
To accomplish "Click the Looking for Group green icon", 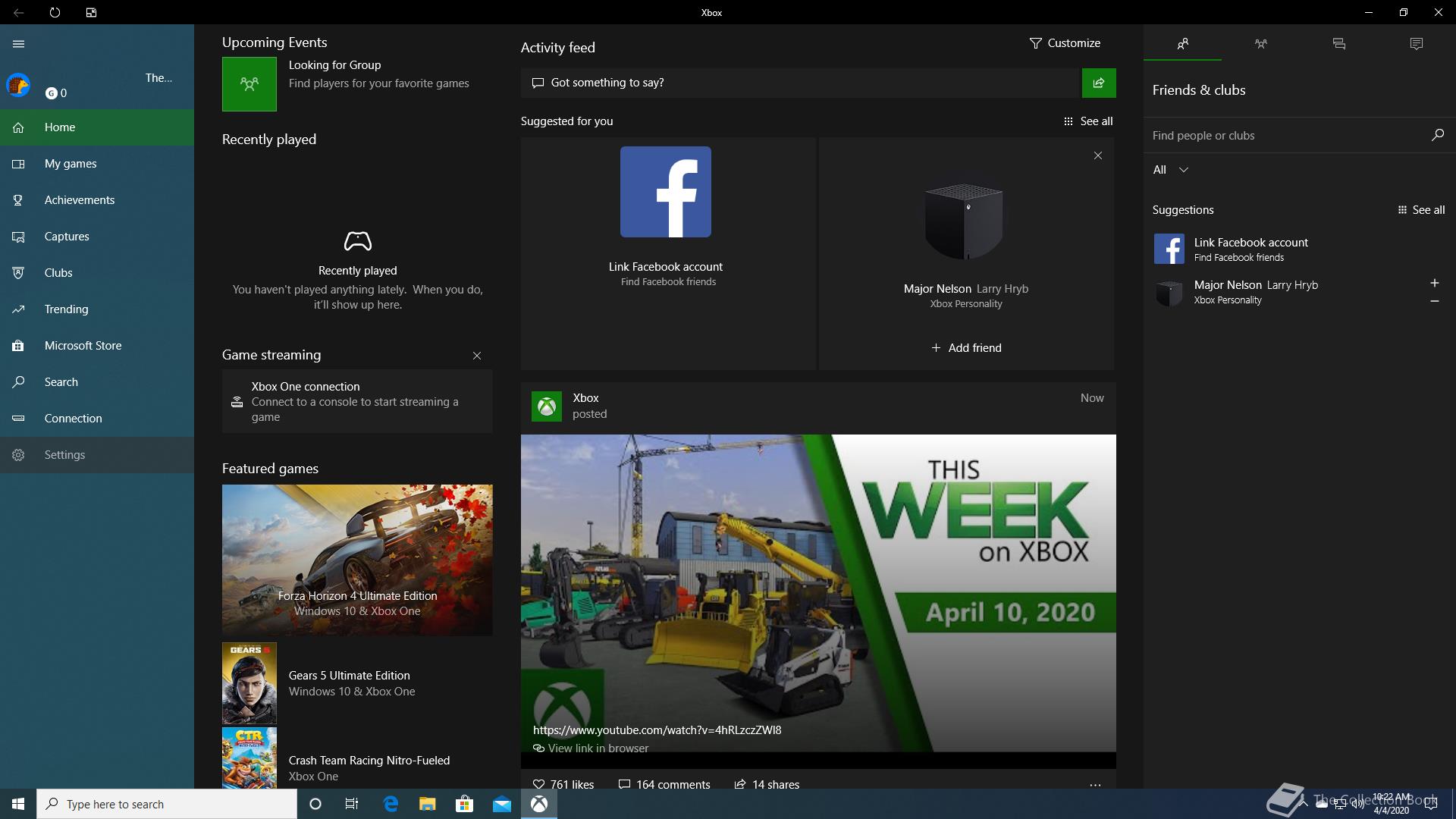I will click(249, 84).
